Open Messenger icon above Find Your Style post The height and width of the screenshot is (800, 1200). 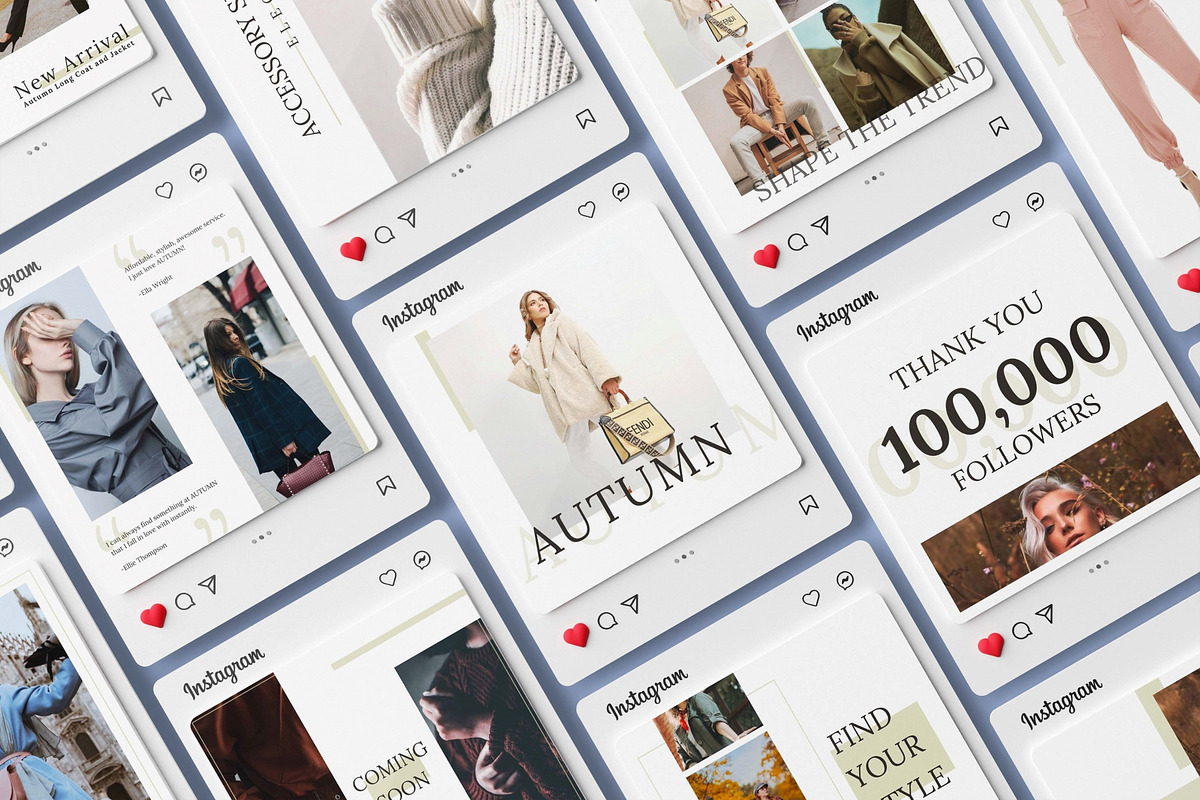tap(845, 580)
